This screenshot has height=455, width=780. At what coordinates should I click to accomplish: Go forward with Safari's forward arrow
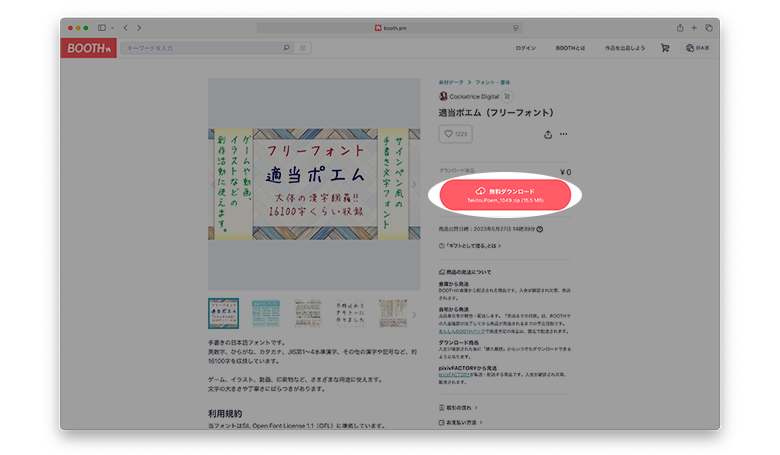coord(139,28)
